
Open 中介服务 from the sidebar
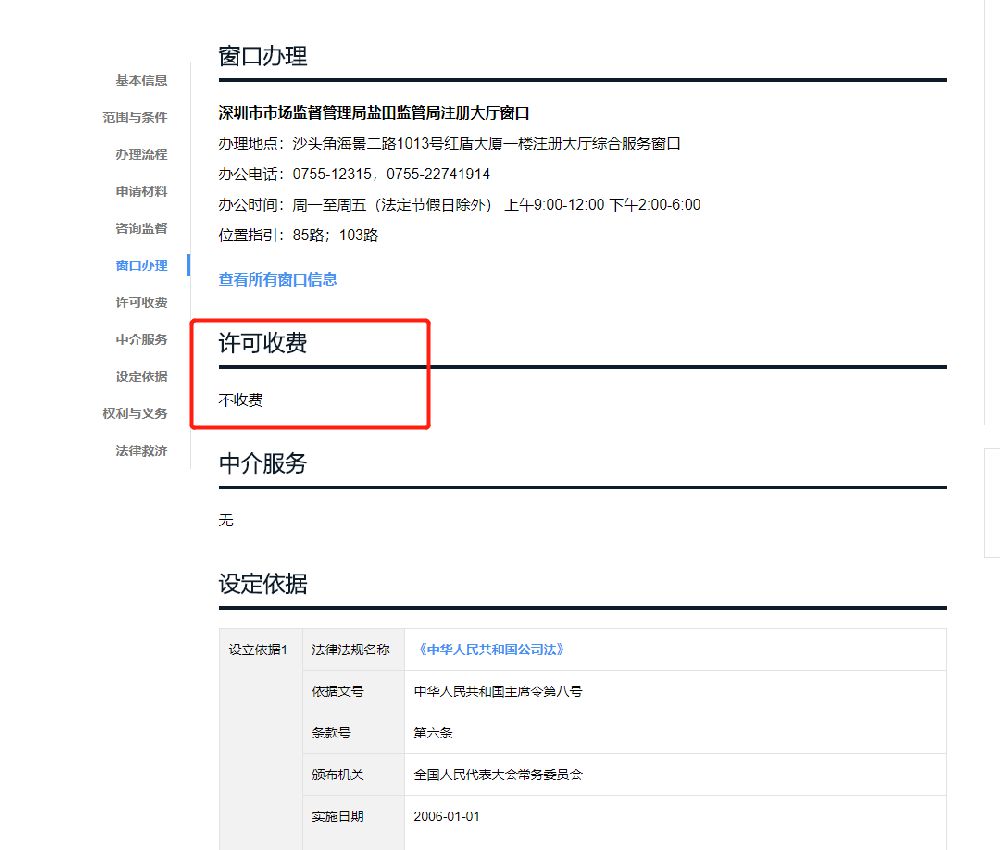[x=141, y=340]
